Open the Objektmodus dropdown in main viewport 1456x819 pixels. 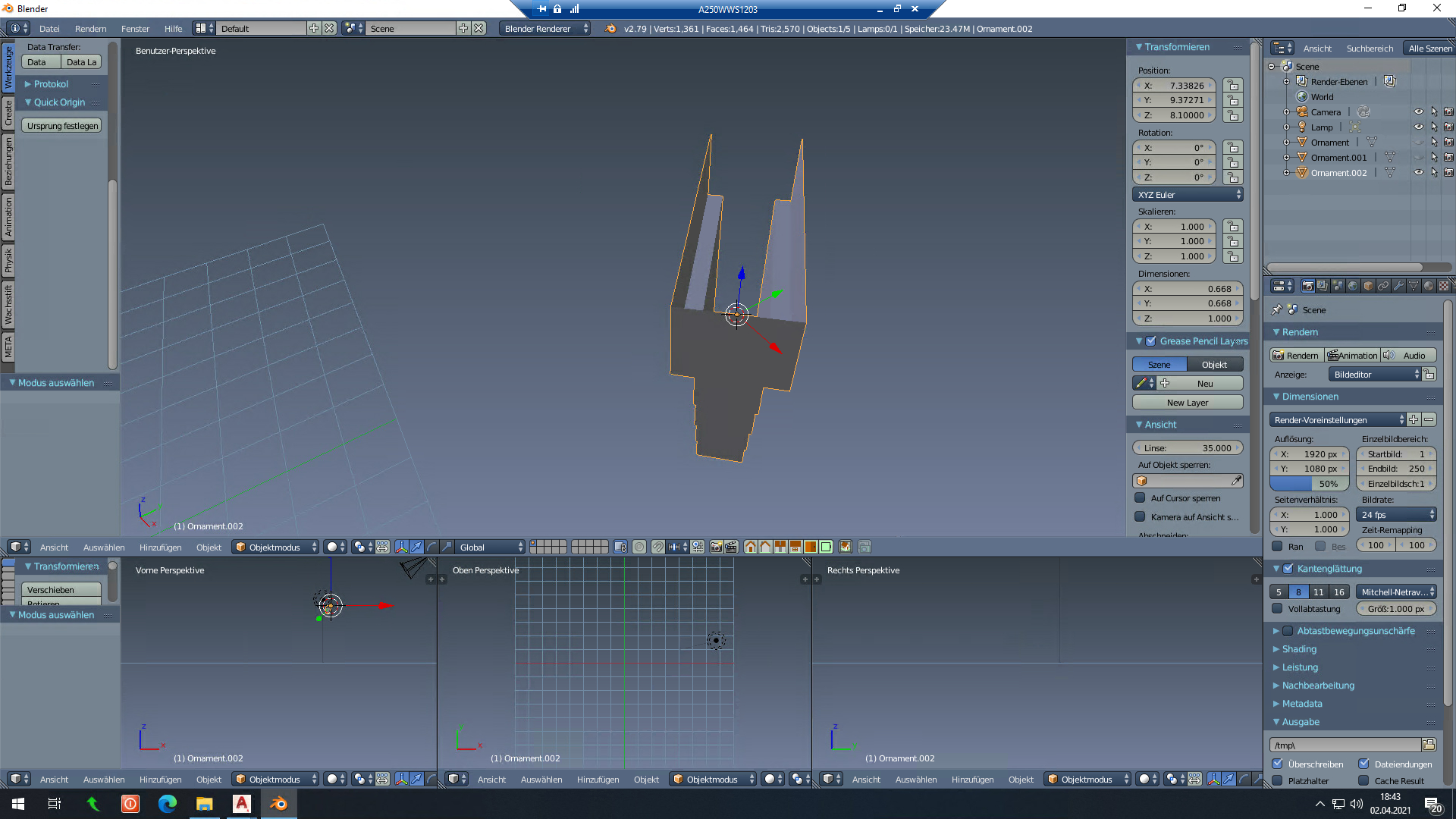[275, 547]
